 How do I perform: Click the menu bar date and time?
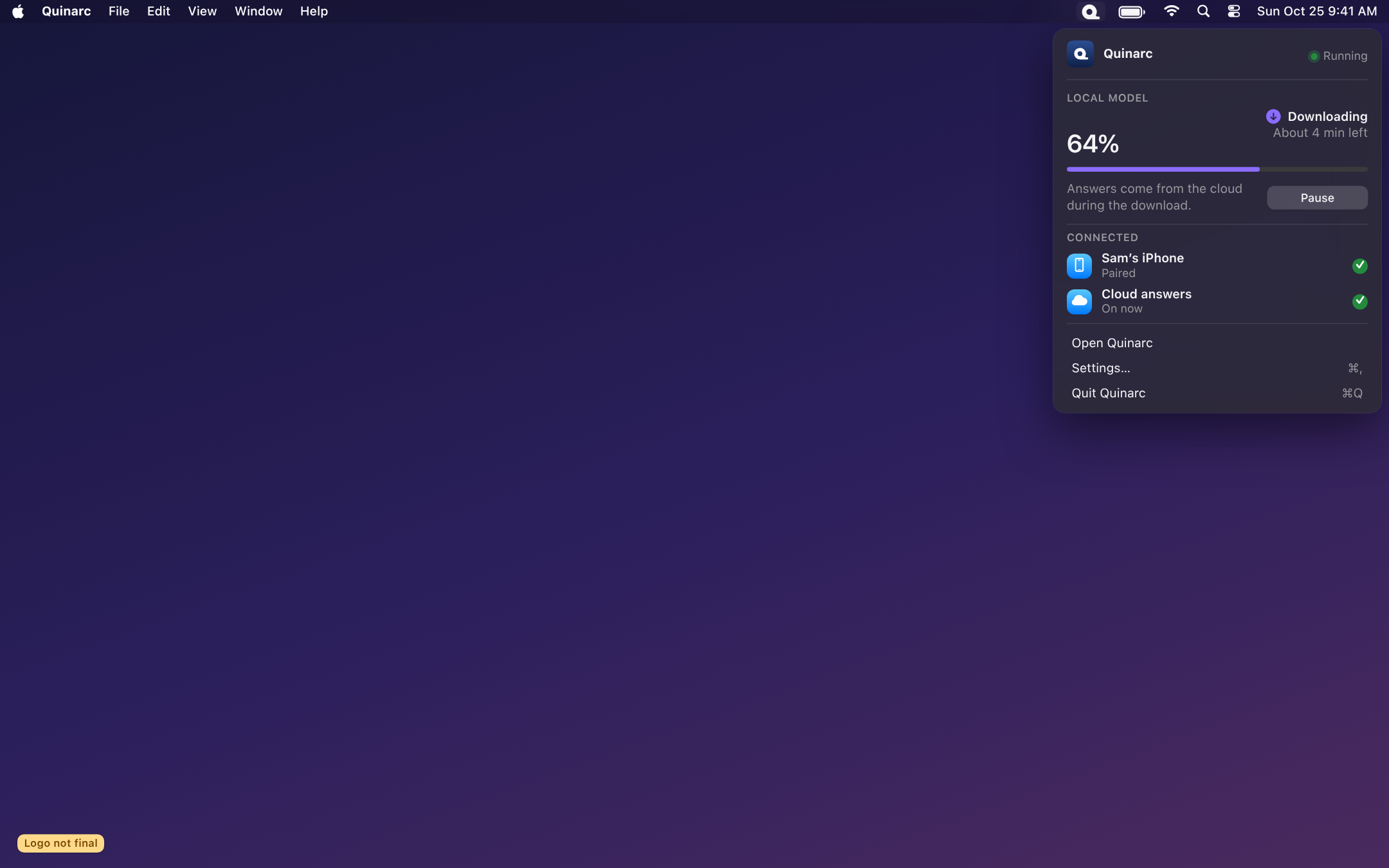pos(1316,11)
